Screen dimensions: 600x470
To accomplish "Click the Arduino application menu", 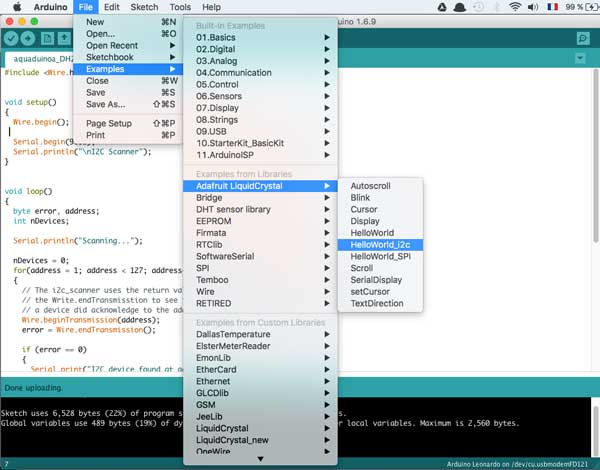I will pos(50,7).
